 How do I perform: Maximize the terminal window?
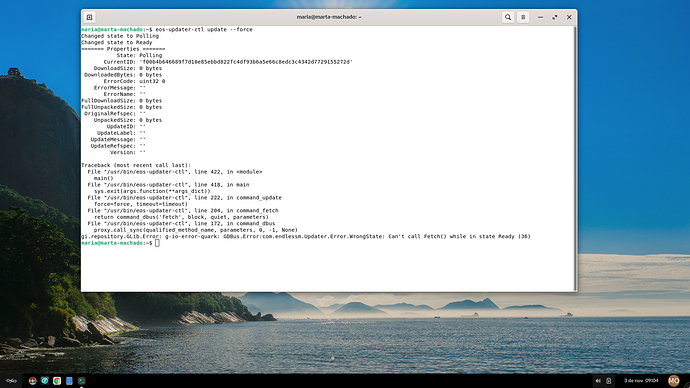point(555,17)
